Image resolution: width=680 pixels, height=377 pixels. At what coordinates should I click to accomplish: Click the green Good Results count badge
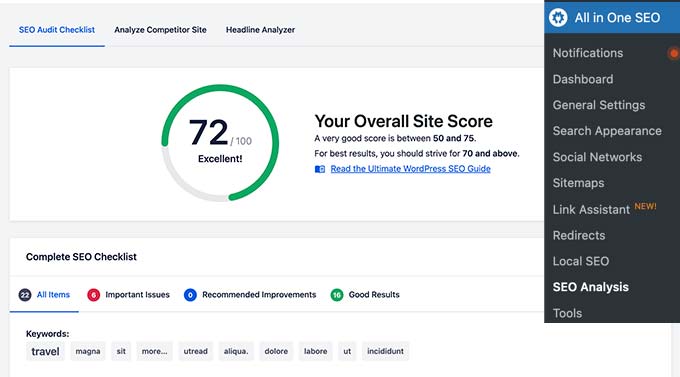coord(337,295)
